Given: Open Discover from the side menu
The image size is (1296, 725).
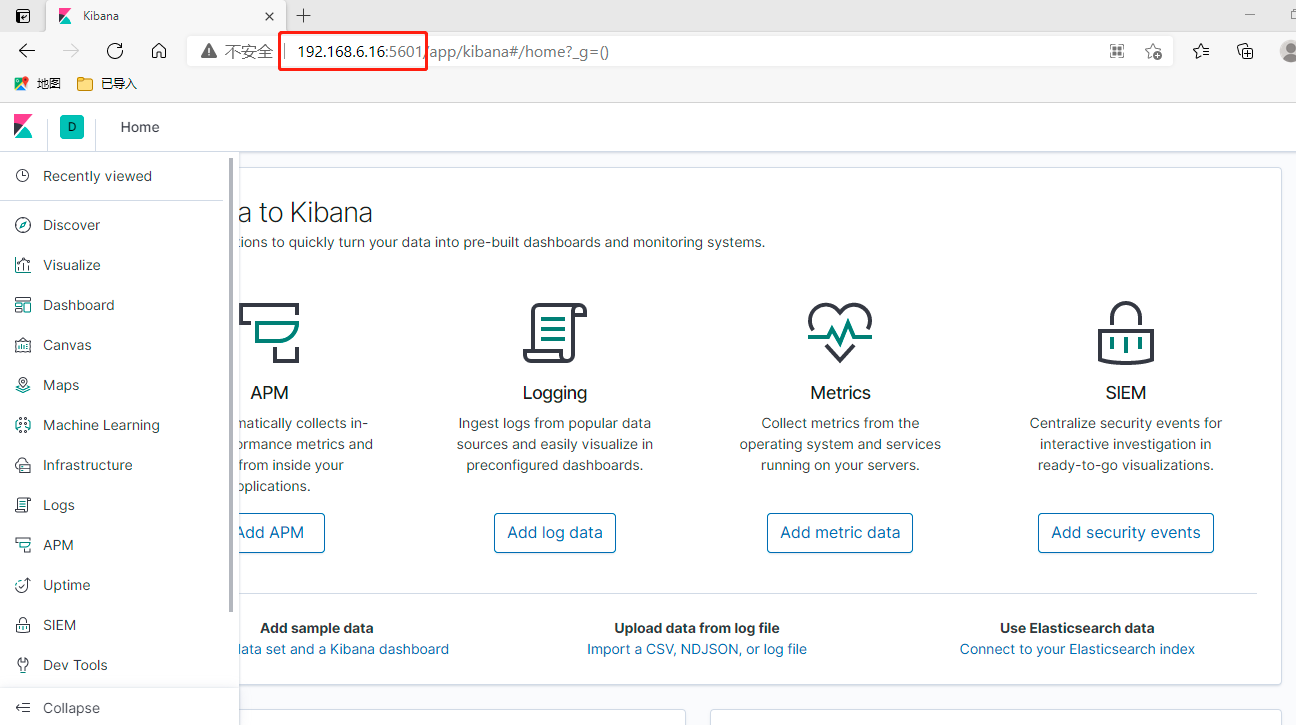Looking at the screenshot, I should point(71,225).
